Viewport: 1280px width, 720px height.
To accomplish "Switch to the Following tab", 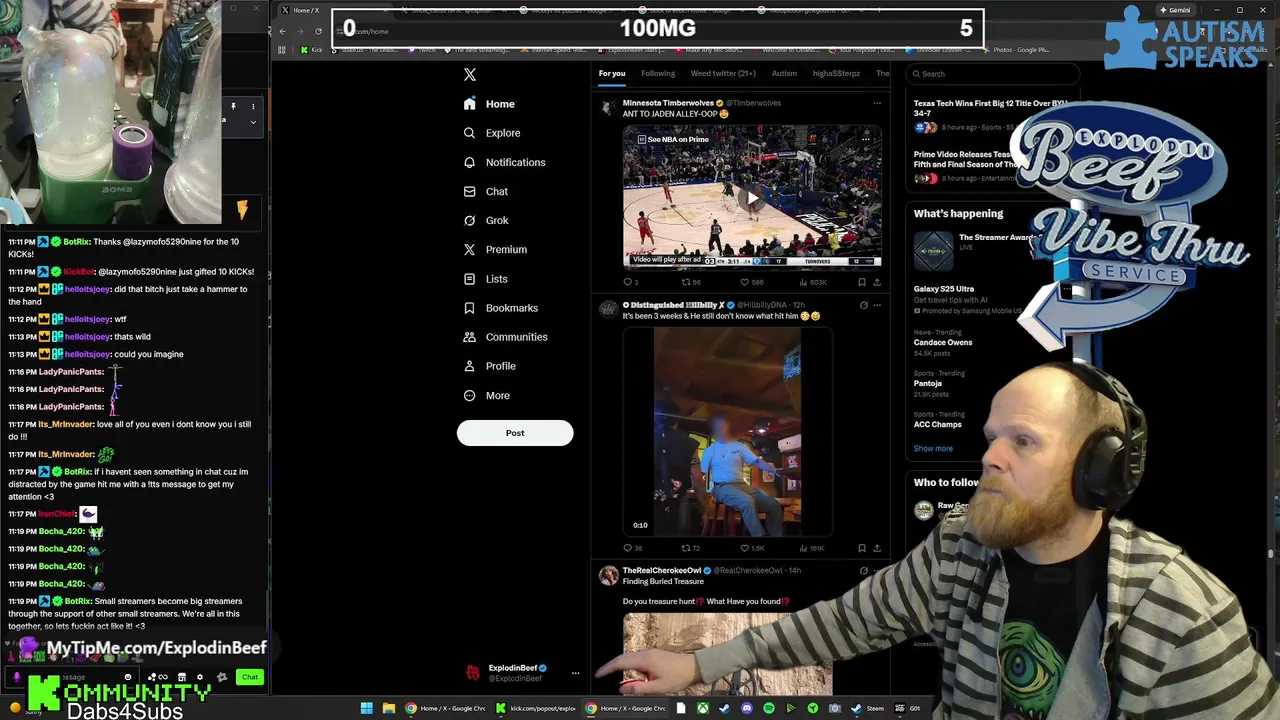I will (658, 73).
